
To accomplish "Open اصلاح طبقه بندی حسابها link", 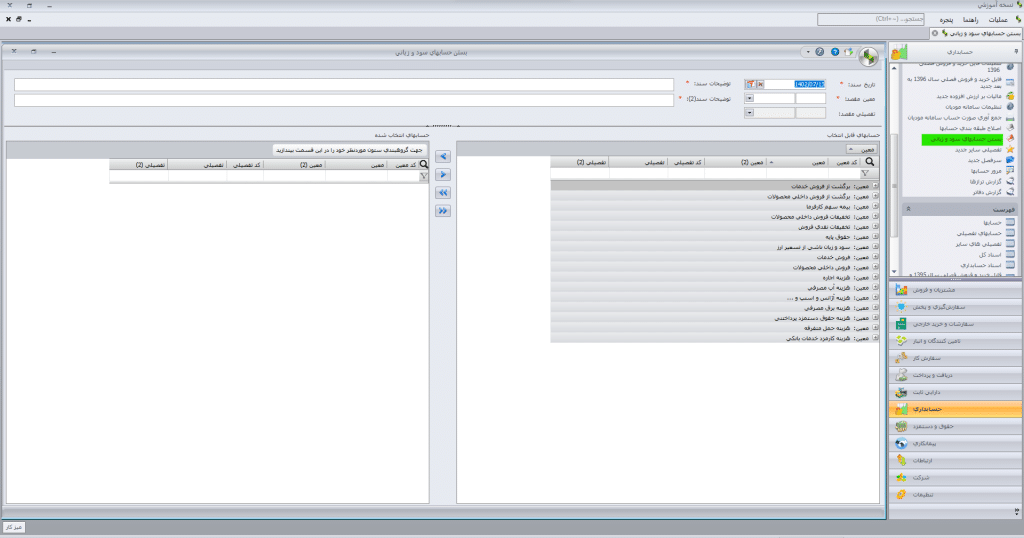I will point(970,128).
